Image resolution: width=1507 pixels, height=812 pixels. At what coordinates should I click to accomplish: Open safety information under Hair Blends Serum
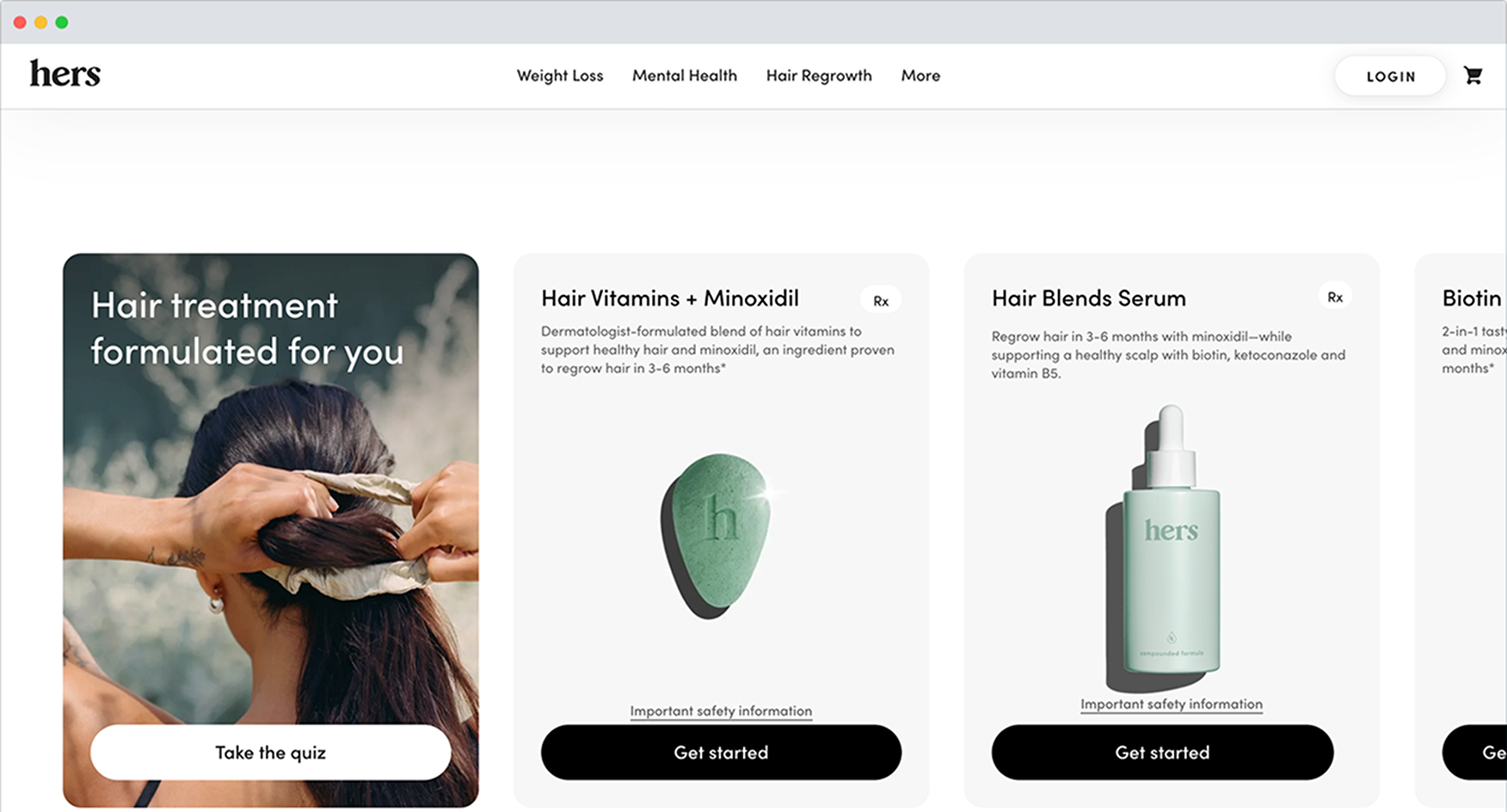coord(1172,704)
